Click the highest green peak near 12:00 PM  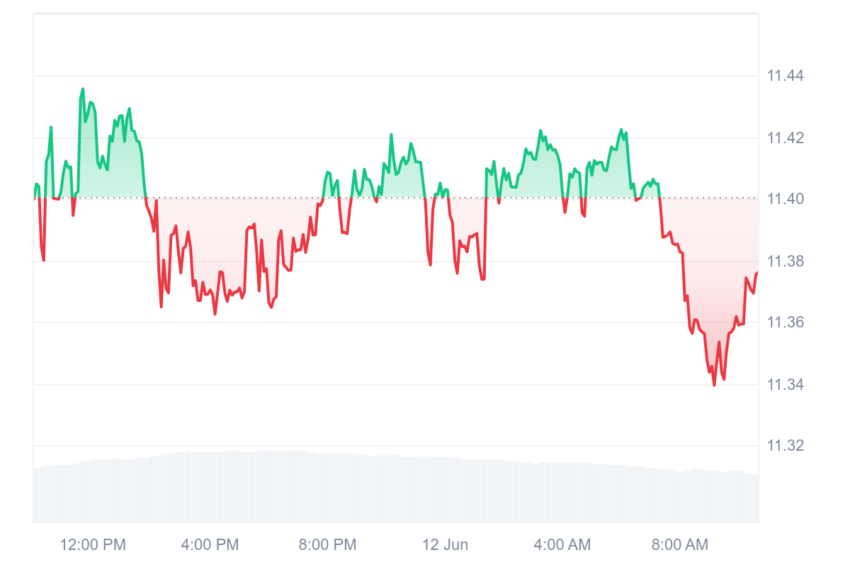[x=83, y=89]
